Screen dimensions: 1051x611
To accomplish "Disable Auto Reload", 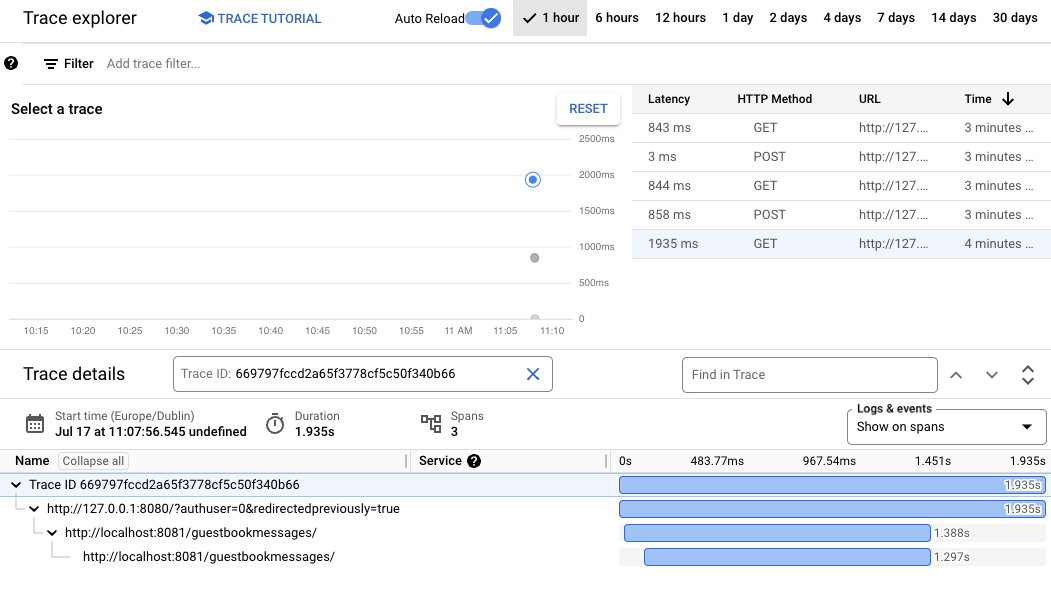I will tap(489, 18).
